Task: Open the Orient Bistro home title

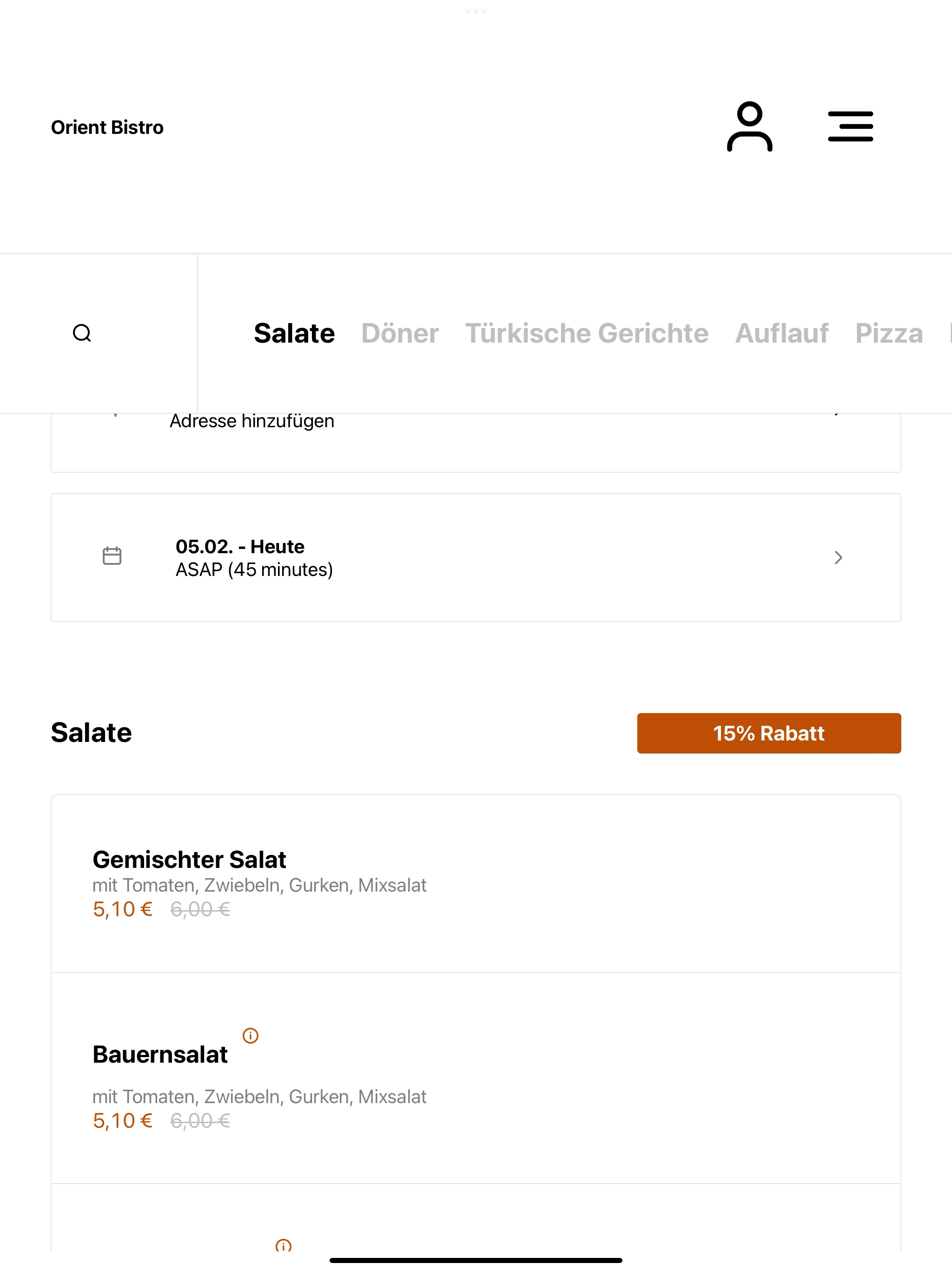Action: coord(107,127)
